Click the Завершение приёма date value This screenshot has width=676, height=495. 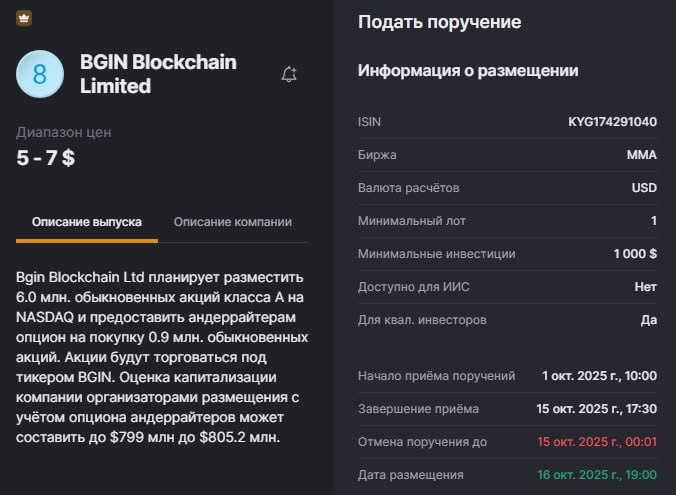(596, 409)
